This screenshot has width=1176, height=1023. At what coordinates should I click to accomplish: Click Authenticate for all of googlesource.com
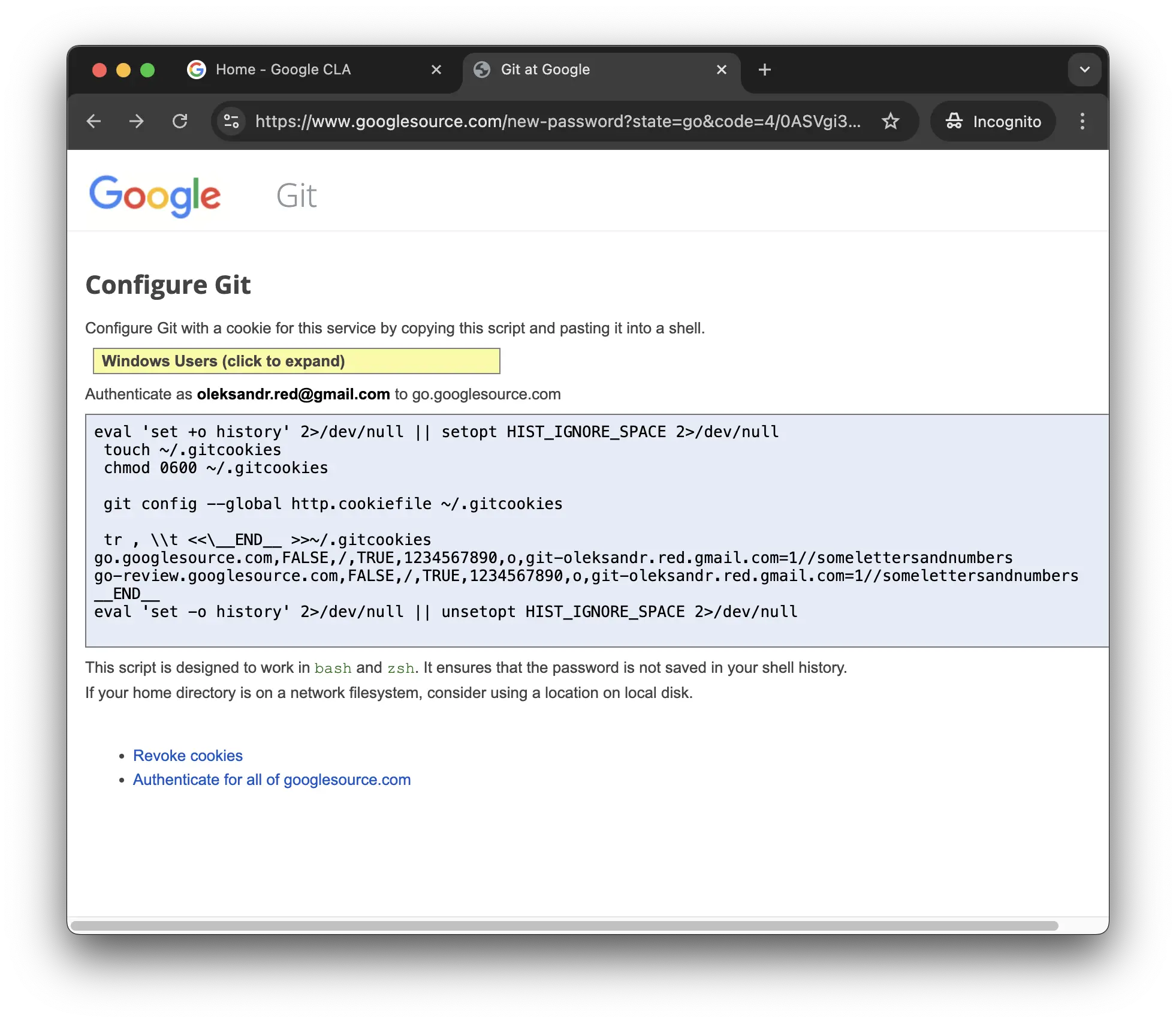pos(272,779)
